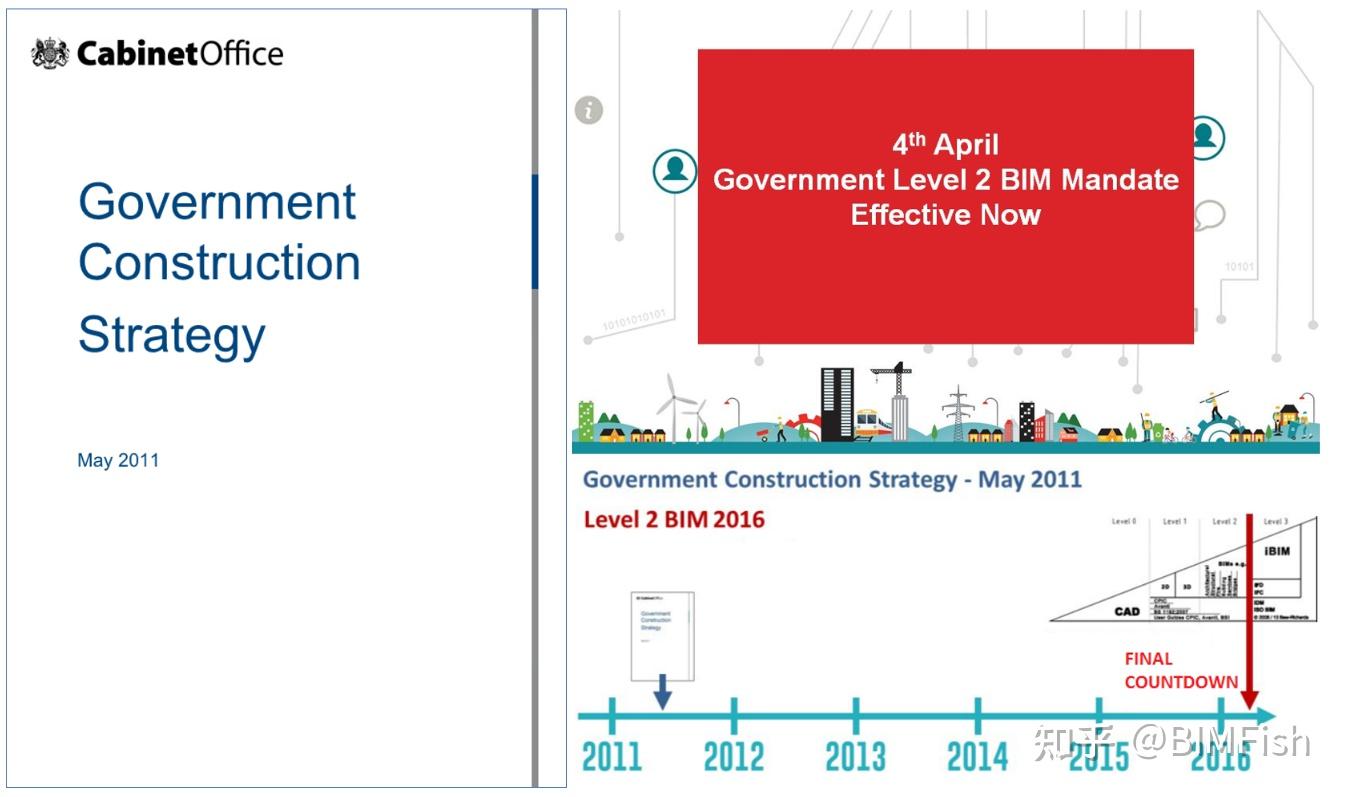
Task: Click the left teal person avatar icon
Action: pyautogui.click(x=675, y=170)
